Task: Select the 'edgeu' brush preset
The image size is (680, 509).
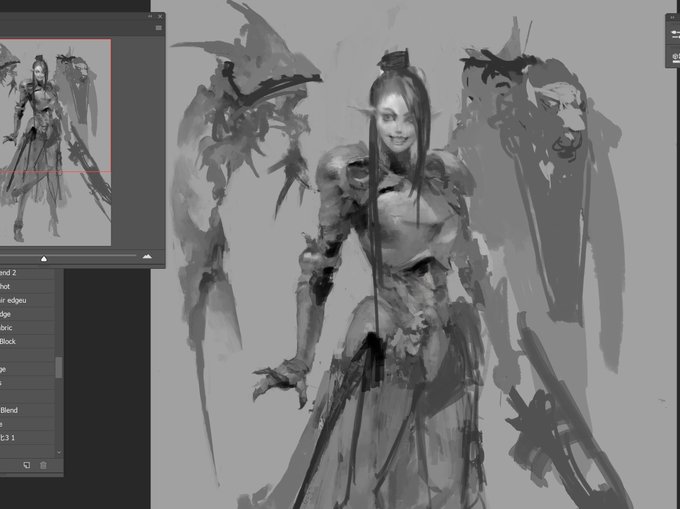Action: pos(27,300)
